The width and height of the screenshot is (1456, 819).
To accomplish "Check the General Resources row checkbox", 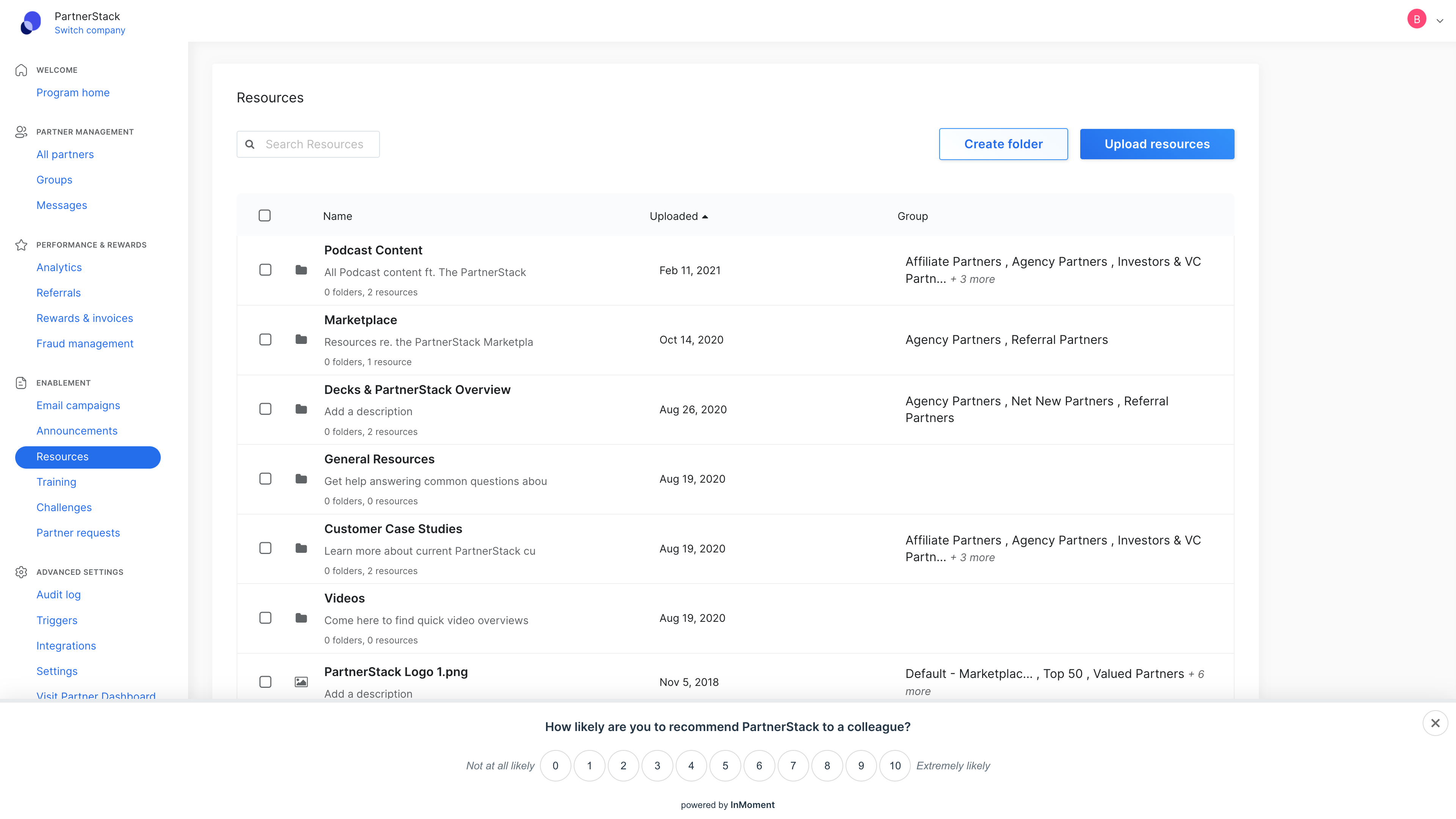I will pos(265,479).
